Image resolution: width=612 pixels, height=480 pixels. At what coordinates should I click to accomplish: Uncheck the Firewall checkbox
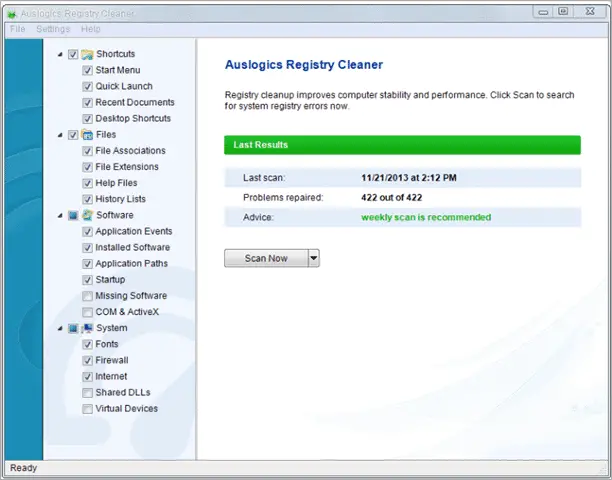tap(87, 361)
